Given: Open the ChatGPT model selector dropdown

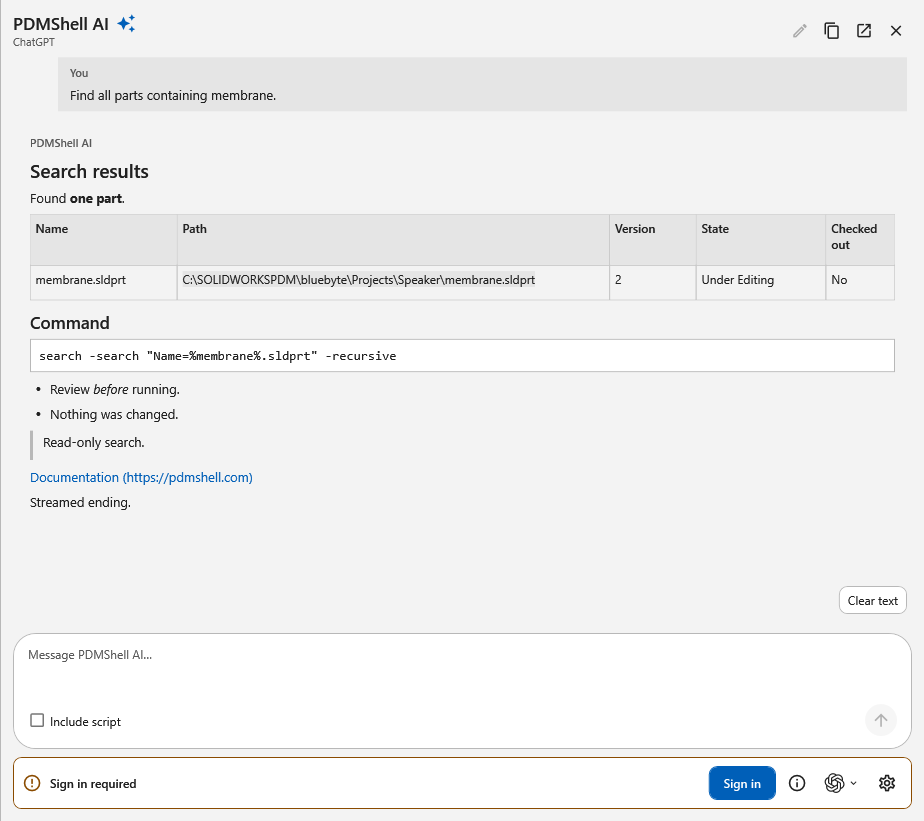Looking at the screenshot, I should pyautogui.click(x=840, y=783).
